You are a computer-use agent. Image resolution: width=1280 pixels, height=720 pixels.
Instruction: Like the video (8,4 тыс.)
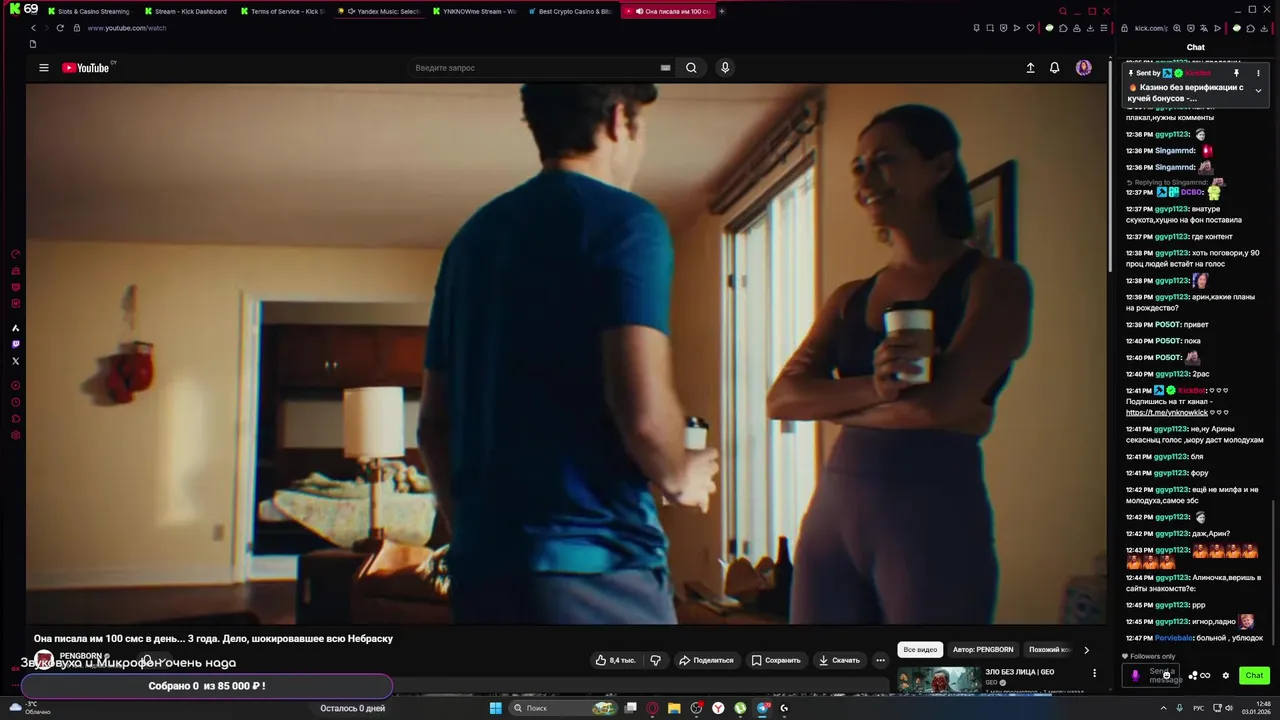point(615,660)
